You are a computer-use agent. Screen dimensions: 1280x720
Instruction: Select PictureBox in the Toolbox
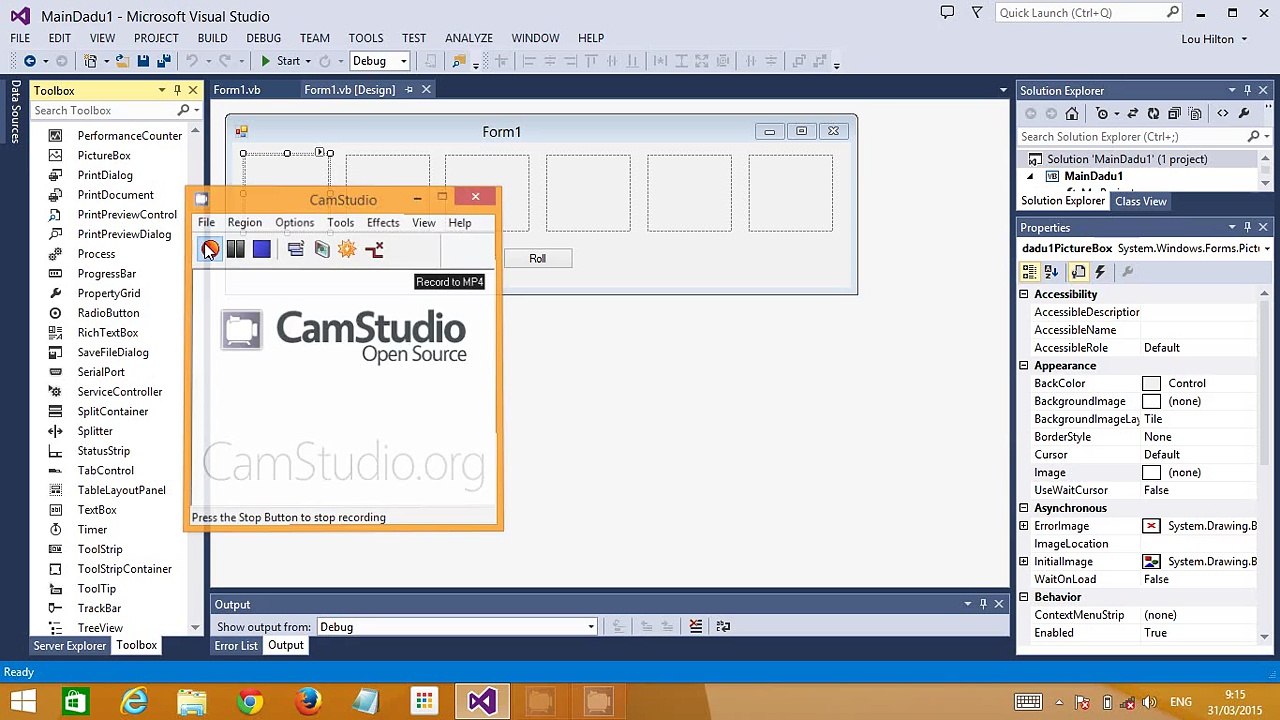pyautogui.click(x=104, y=156)
